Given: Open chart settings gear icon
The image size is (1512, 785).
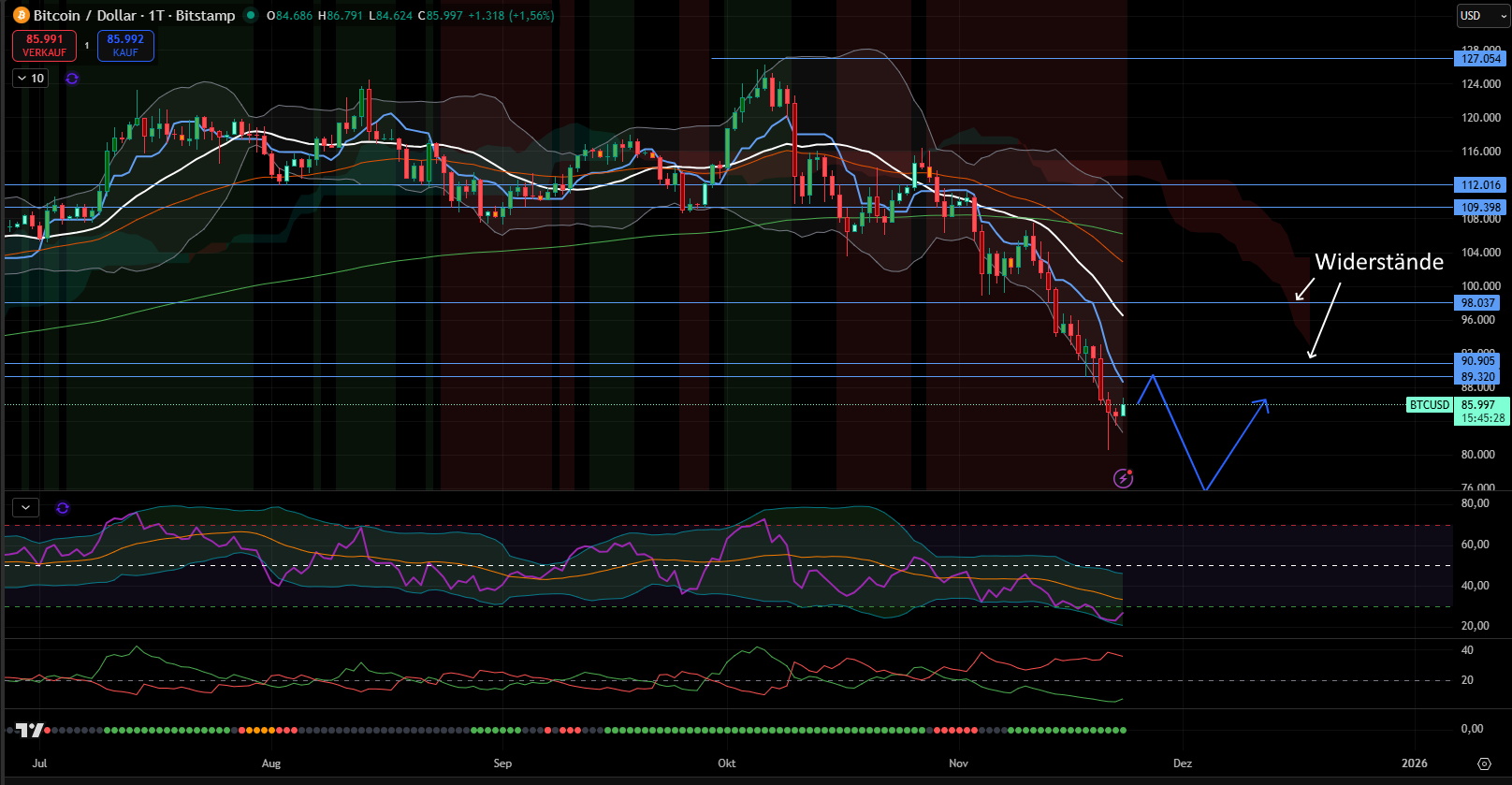Looking at the screenshot, I should point(1484,763).
